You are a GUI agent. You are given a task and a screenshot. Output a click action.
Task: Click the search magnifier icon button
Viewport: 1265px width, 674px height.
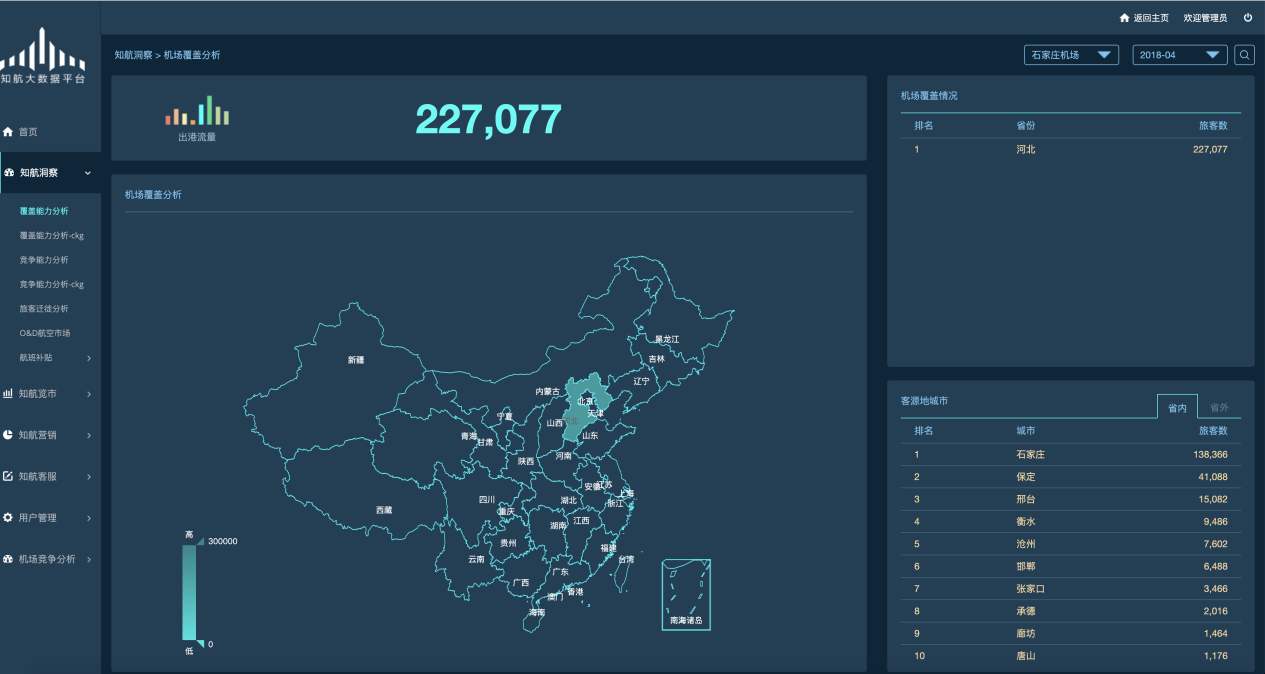(1244, 55)
